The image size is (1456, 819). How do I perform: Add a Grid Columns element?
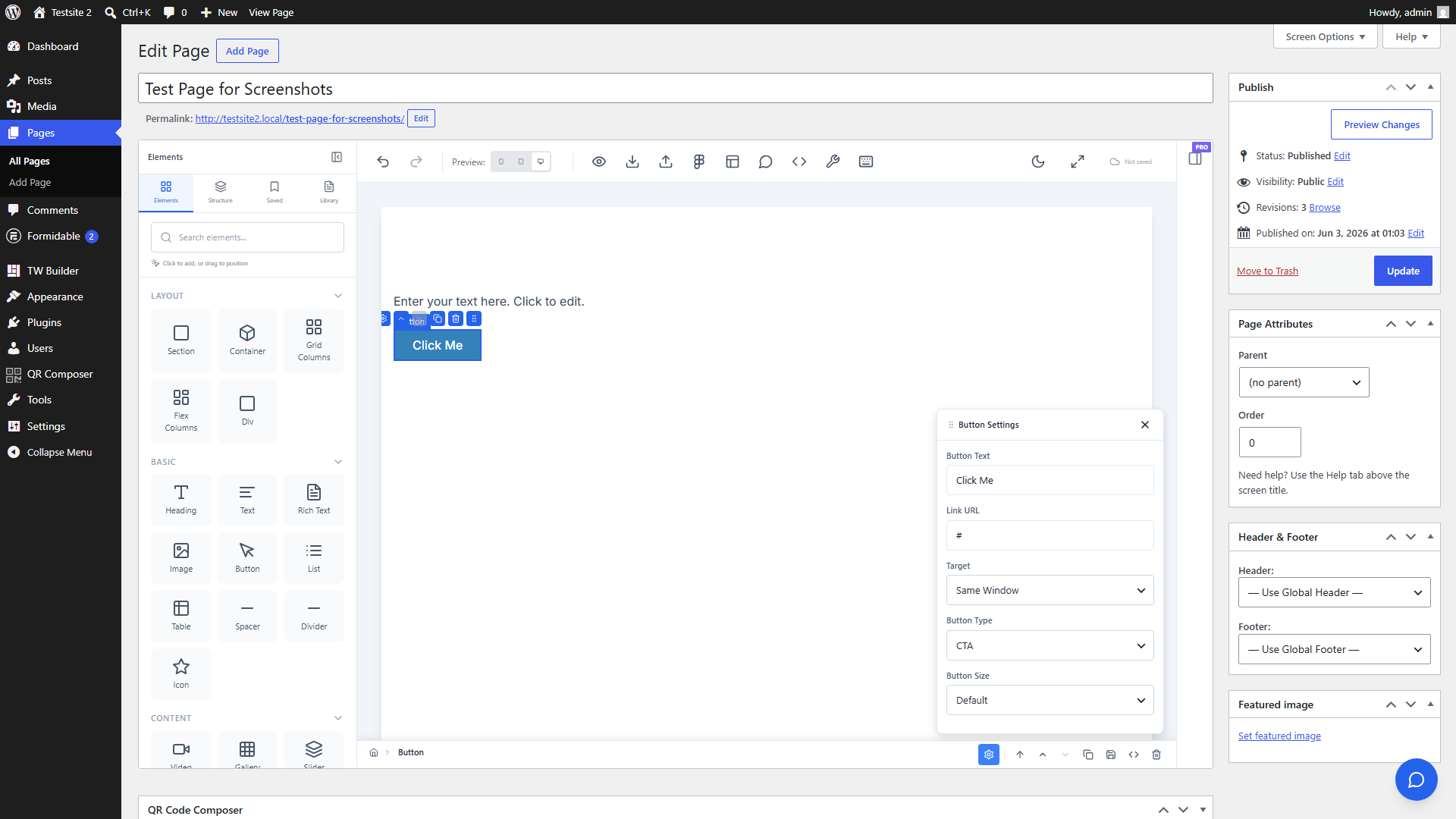[314, 340]
